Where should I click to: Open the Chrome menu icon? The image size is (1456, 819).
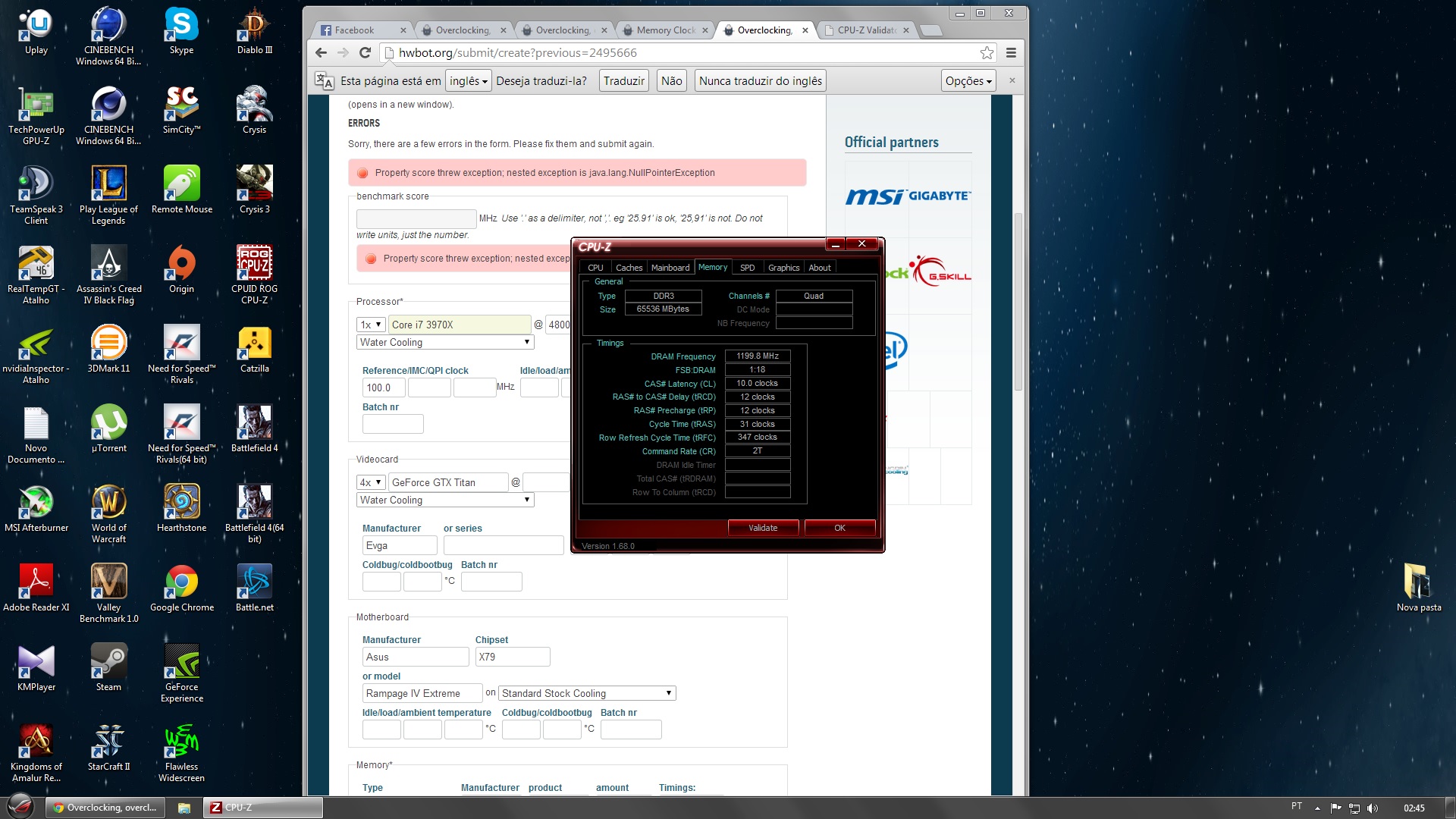pyautogui.click(x=1011, y=53)
